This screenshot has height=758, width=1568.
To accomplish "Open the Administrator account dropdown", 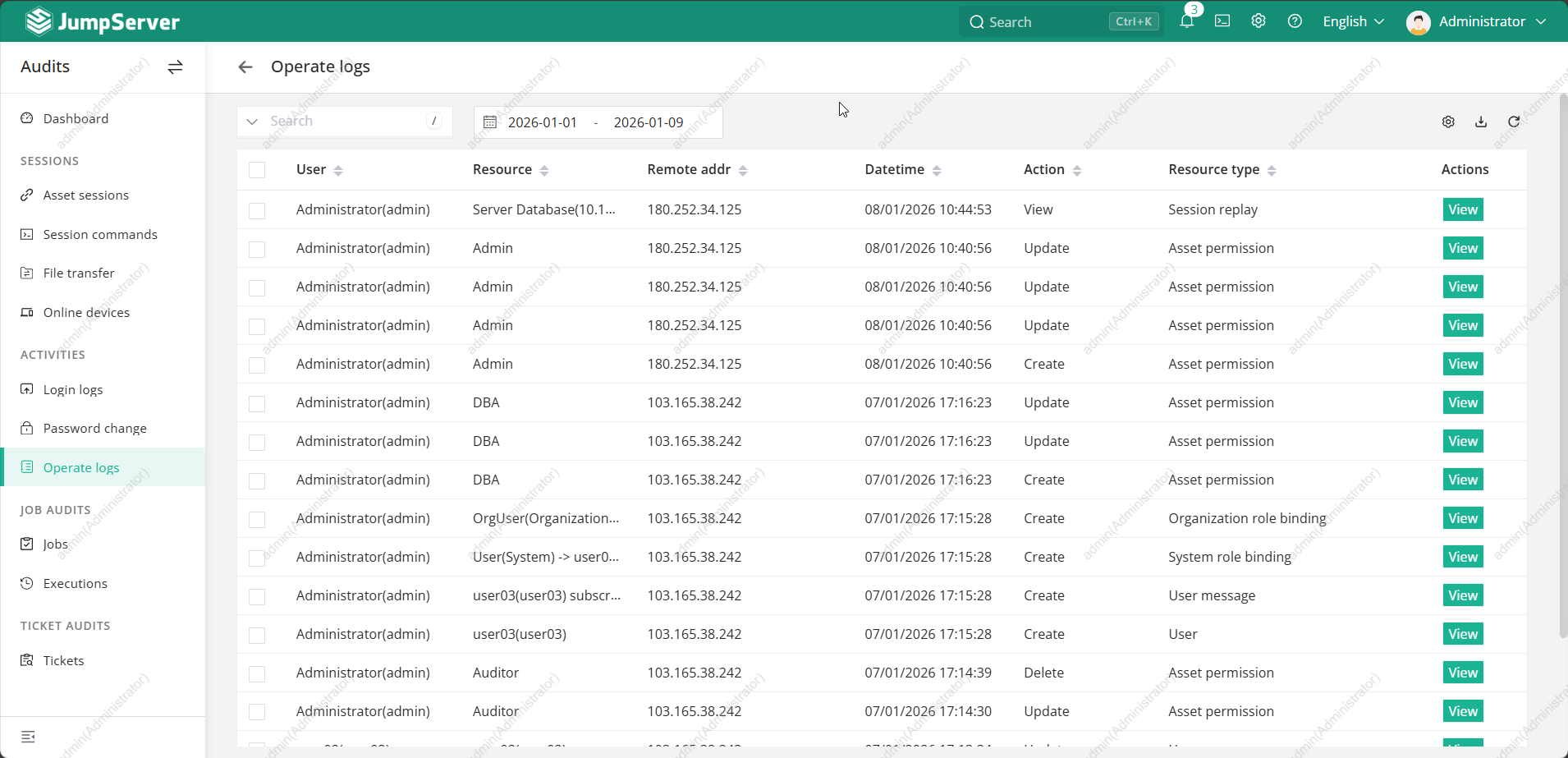I will 1476,21.
